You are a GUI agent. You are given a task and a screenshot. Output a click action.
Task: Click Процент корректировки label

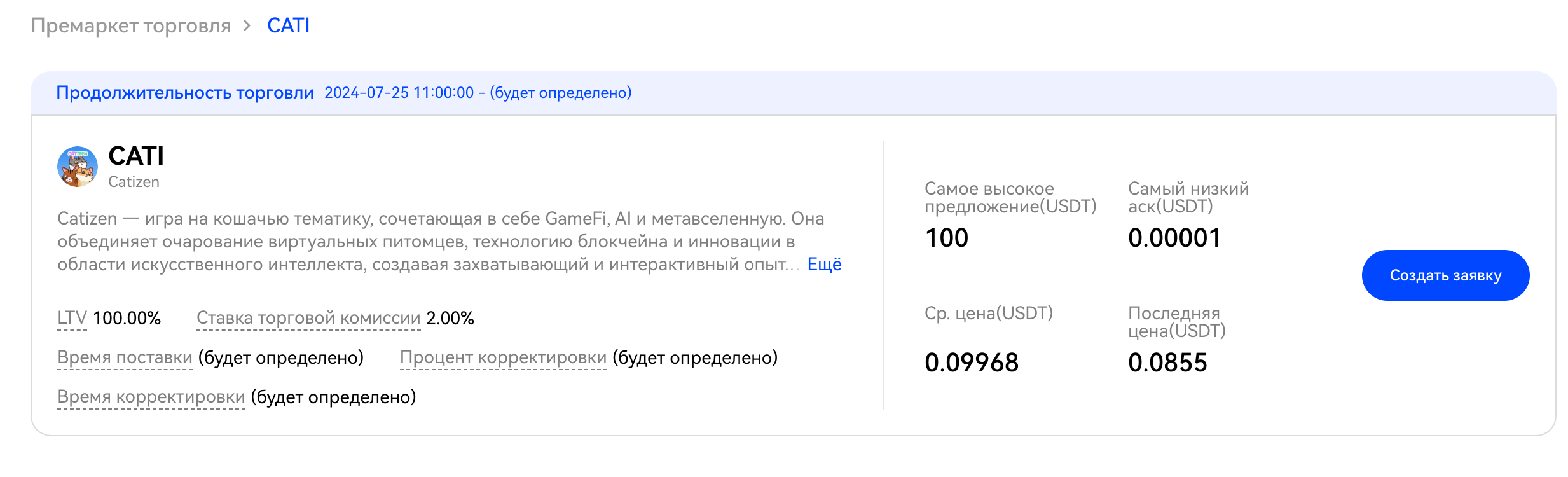click(x=503, y=357)
